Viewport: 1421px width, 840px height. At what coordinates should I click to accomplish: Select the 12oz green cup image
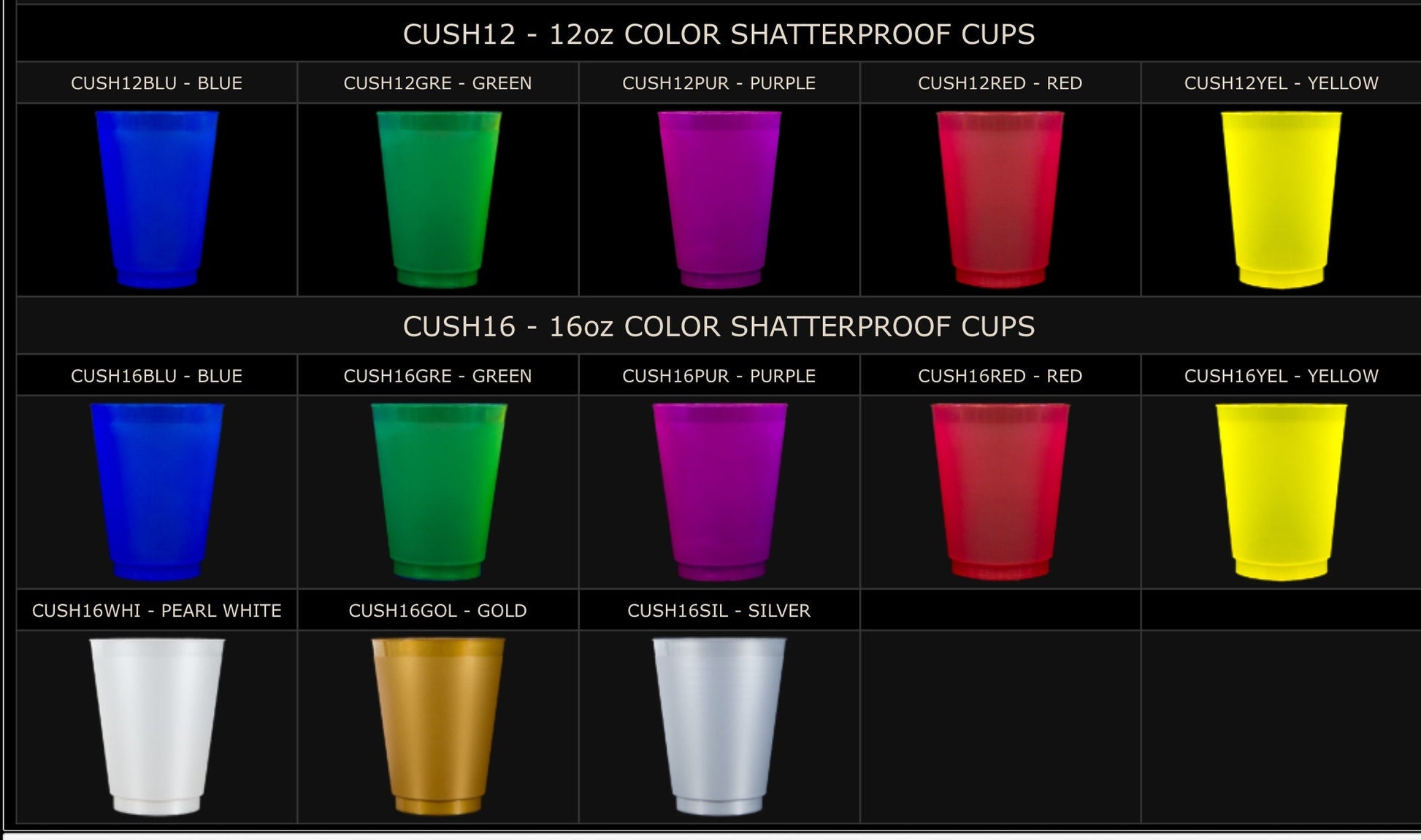(438, 199)
